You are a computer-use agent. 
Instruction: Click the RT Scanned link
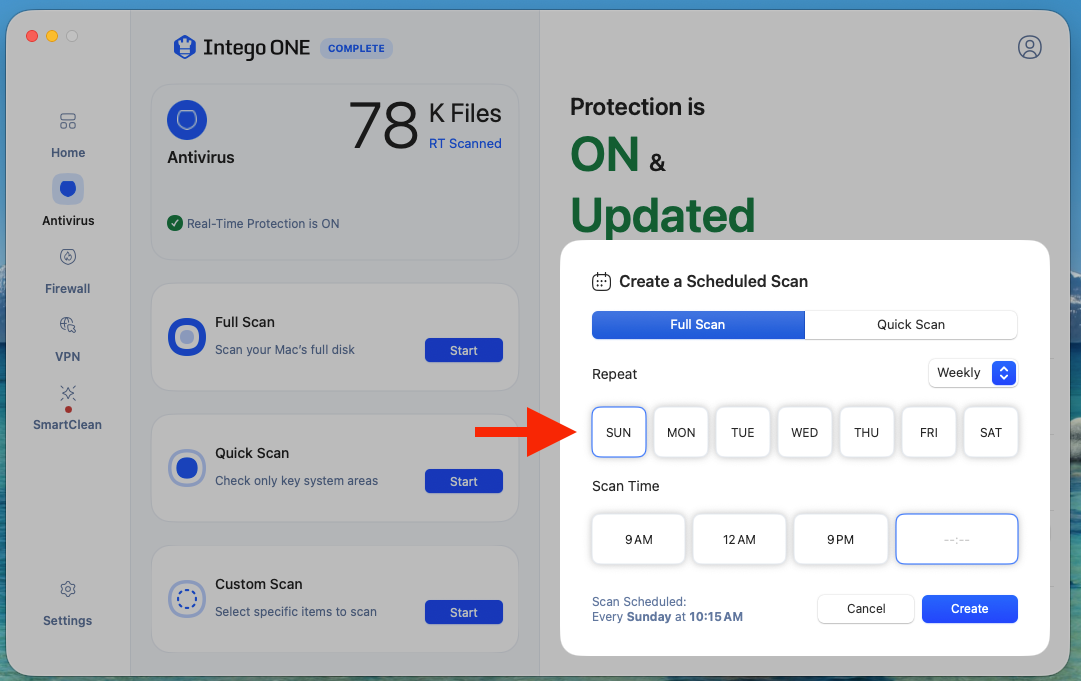point(465,143)
